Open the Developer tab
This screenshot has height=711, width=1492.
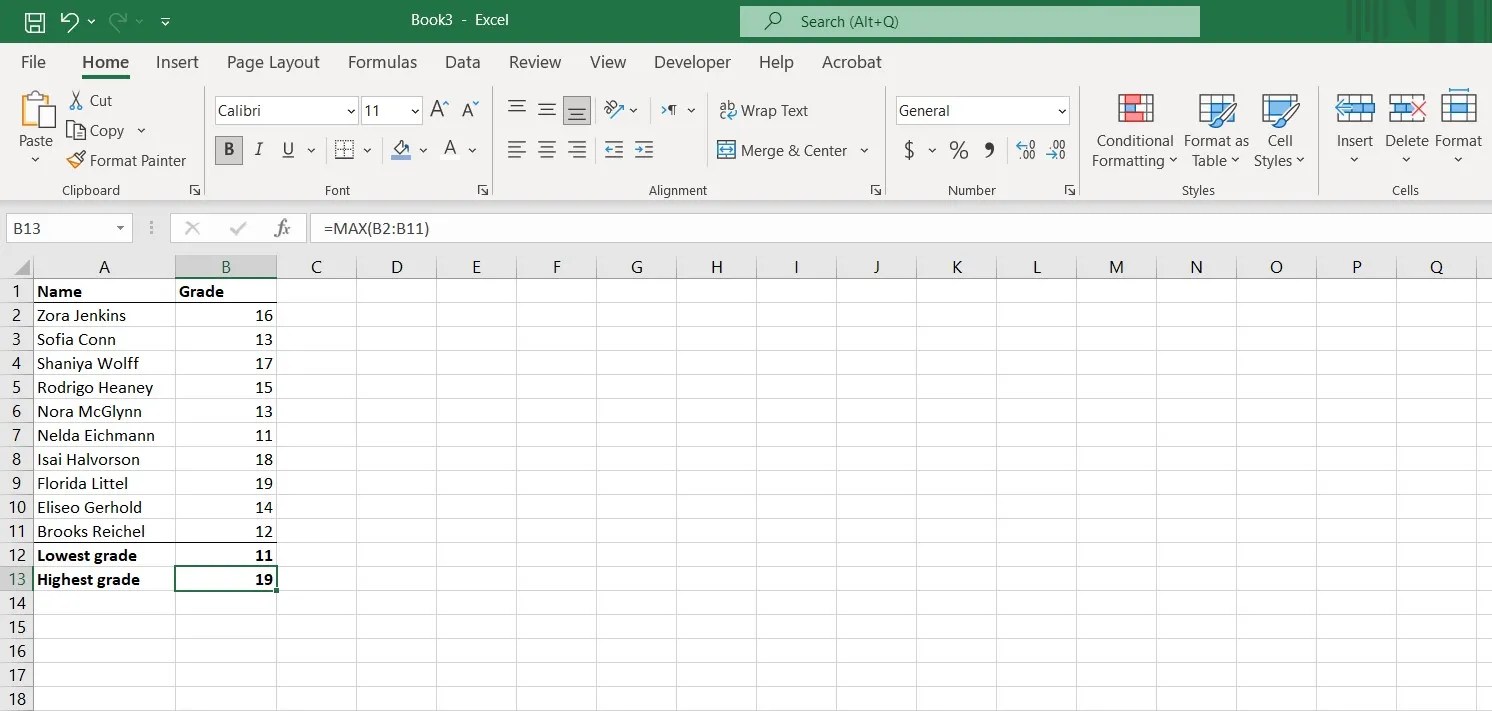(x=692, y=62)
